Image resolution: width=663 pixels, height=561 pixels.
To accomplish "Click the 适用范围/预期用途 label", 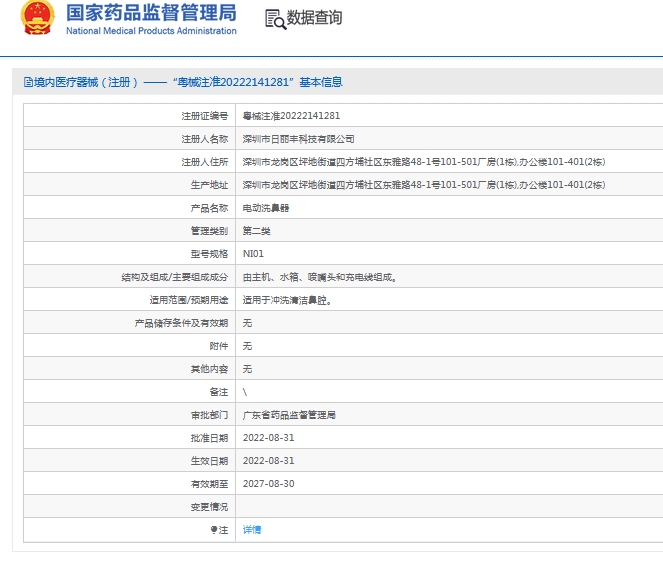I will click(x=189, y=300).
